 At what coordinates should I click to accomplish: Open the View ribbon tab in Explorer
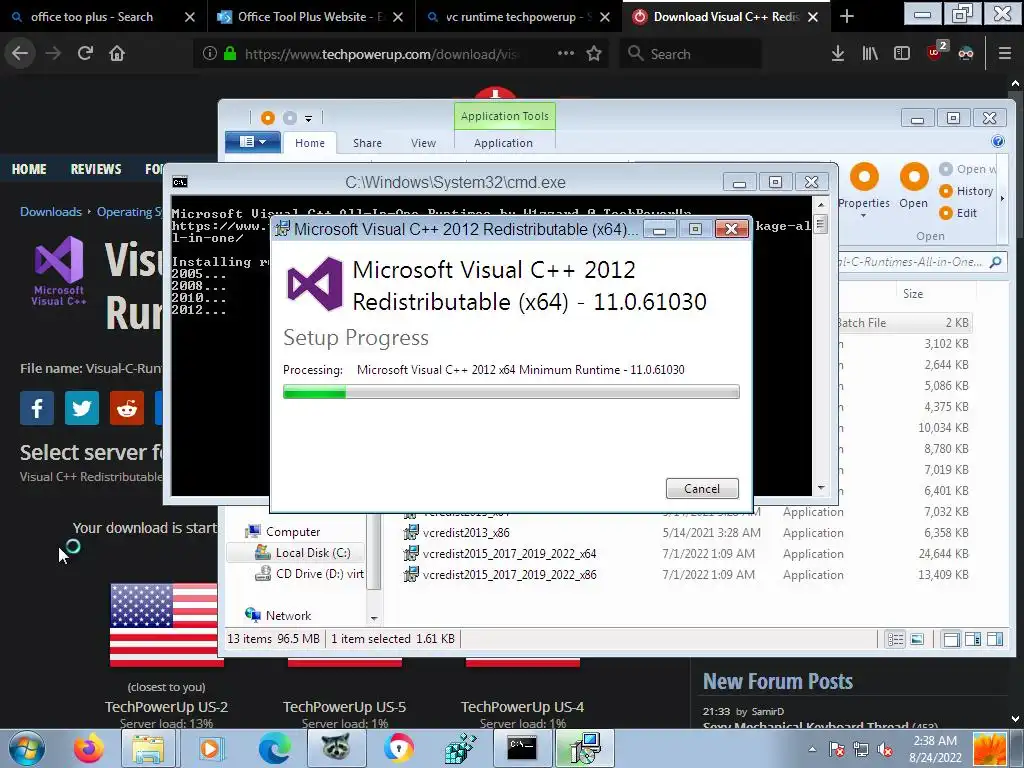(423, 143)
